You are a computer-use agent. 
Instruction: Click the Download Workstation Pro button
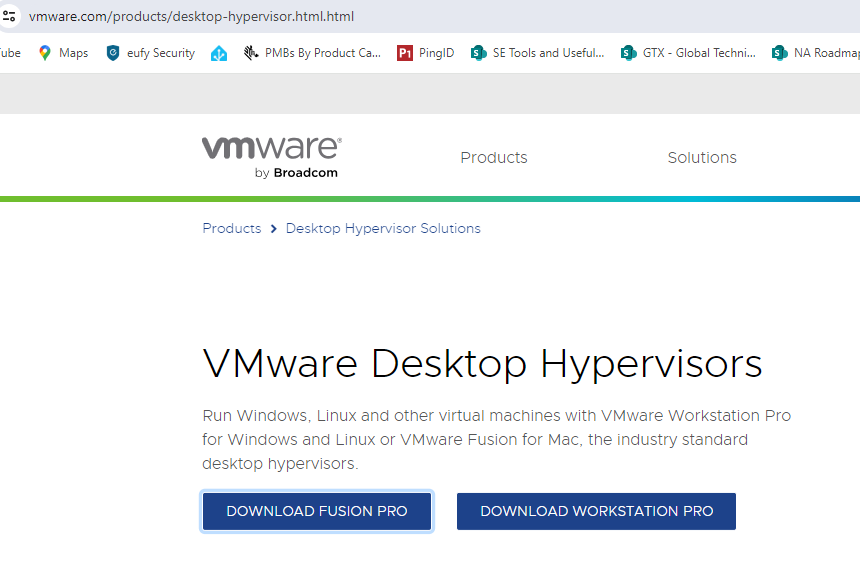point(596,511)
